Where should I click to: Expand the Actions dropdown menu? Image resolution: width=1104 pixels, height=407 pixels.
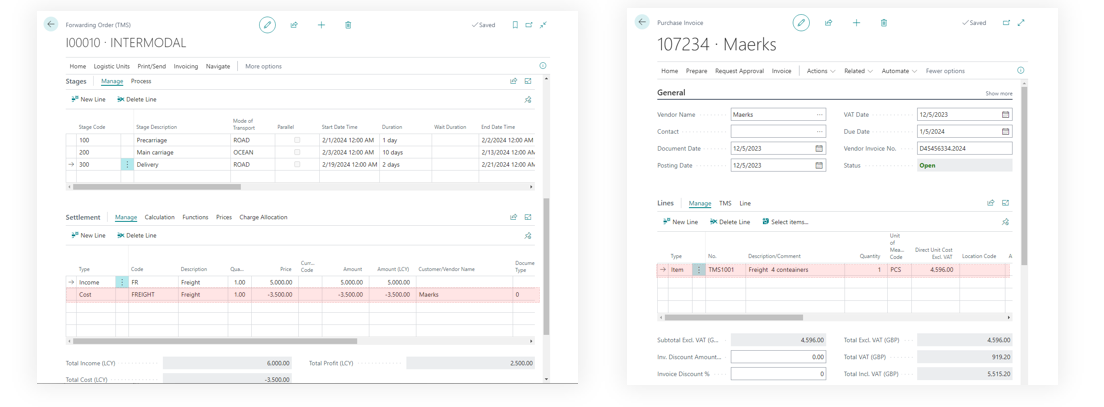tap(820, 71)
